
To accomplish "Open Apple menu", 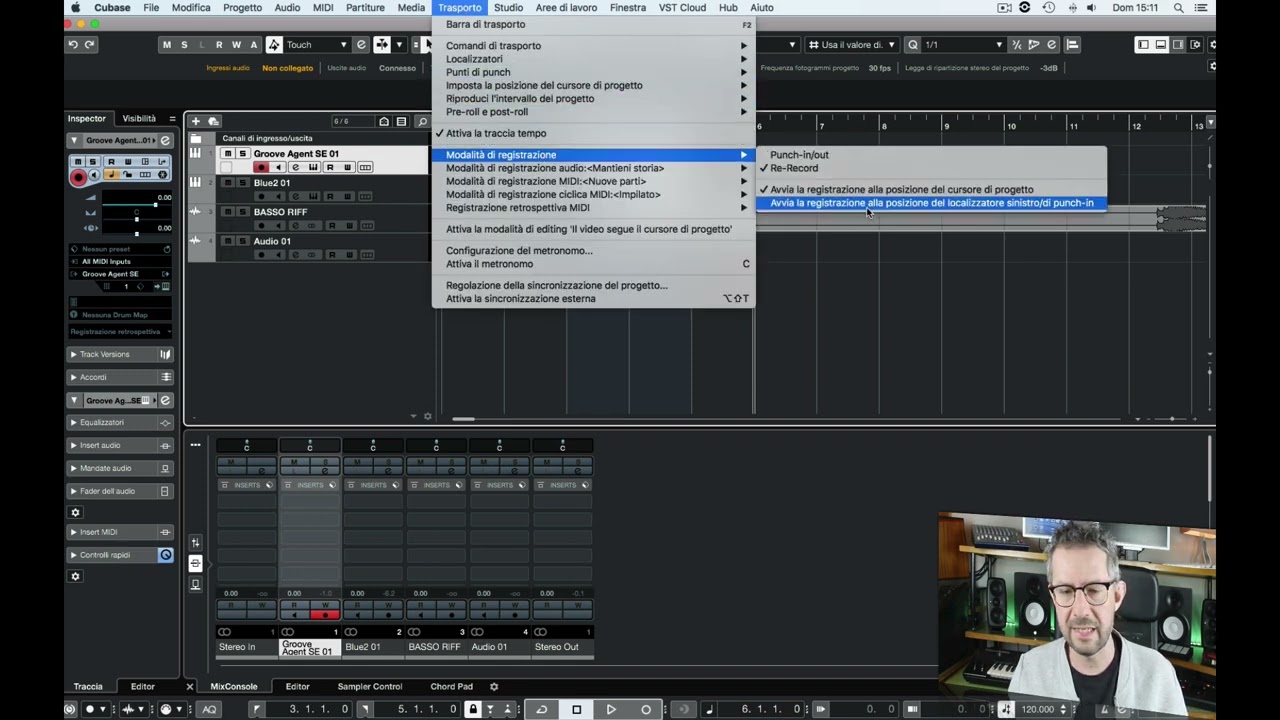I will (x=76, y=8).
